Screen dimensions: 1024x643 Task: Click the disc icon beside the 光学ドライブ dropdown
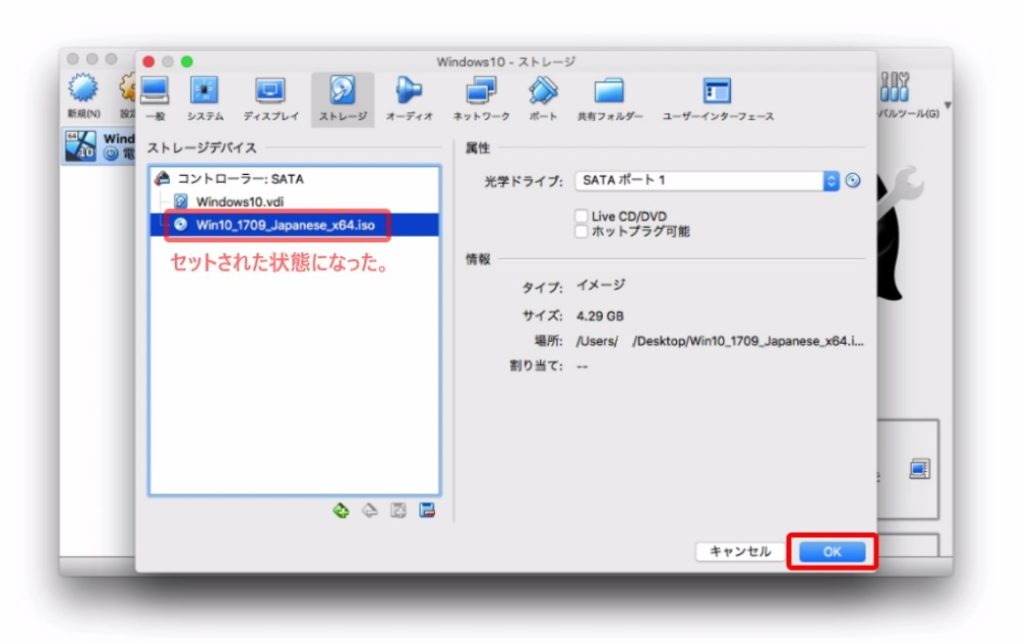tap(853, 181)
